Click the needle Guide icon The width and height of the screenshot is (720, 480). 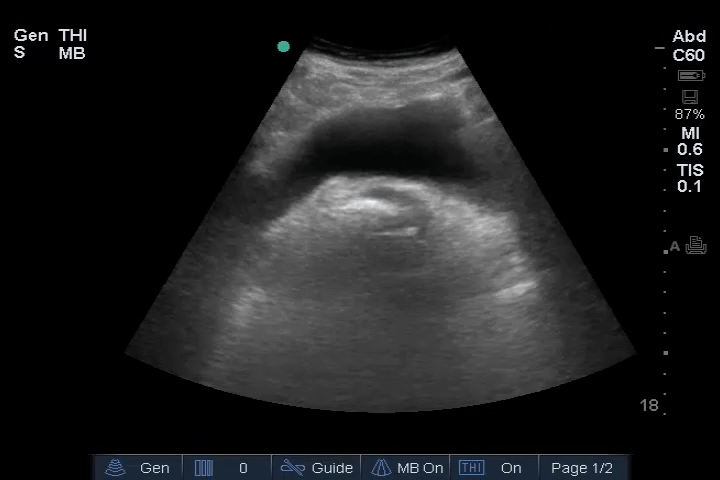[x=292, y=468]
